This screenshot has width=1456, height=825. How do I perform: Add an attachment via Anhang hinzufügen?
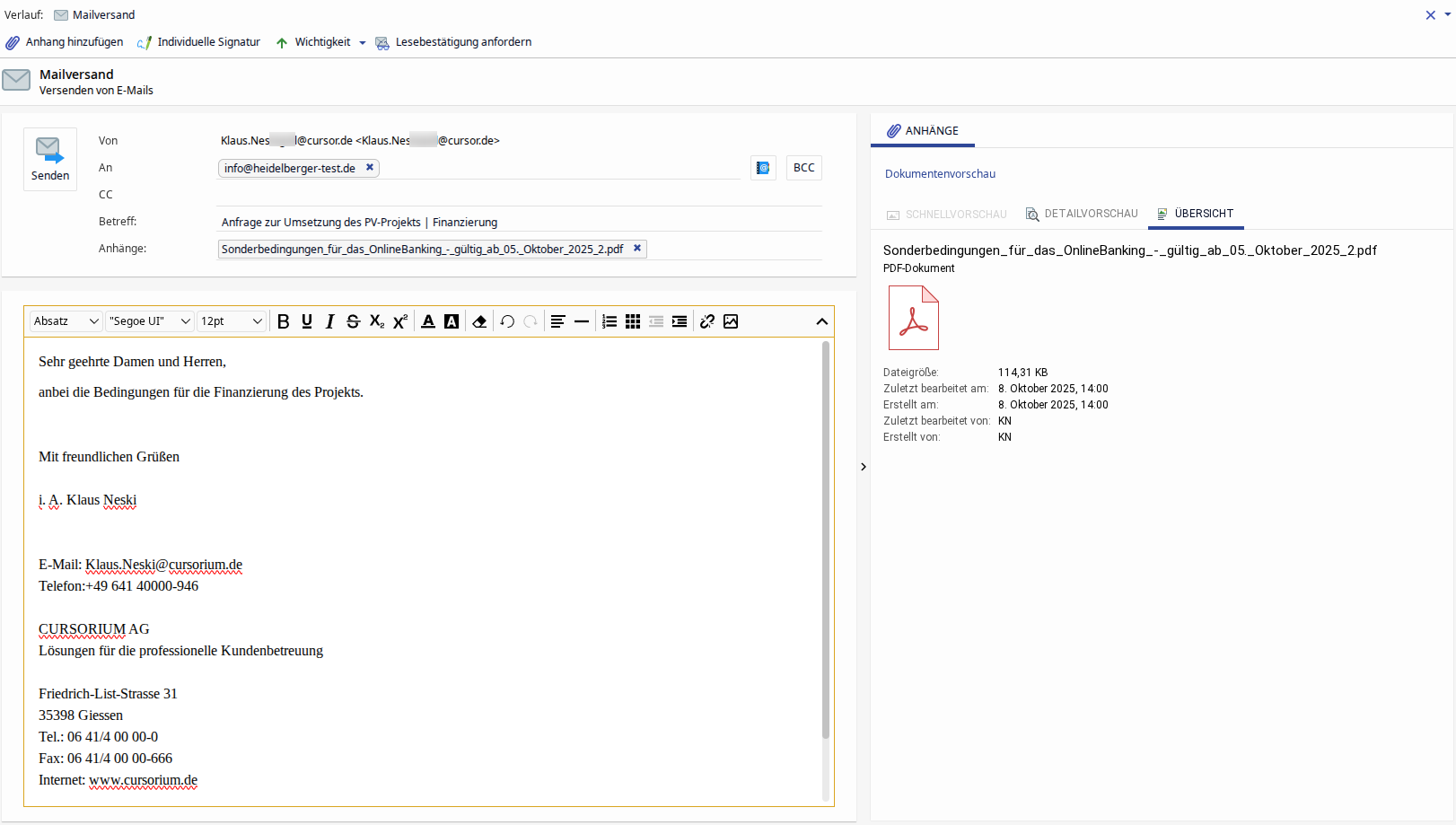point(65,42)
